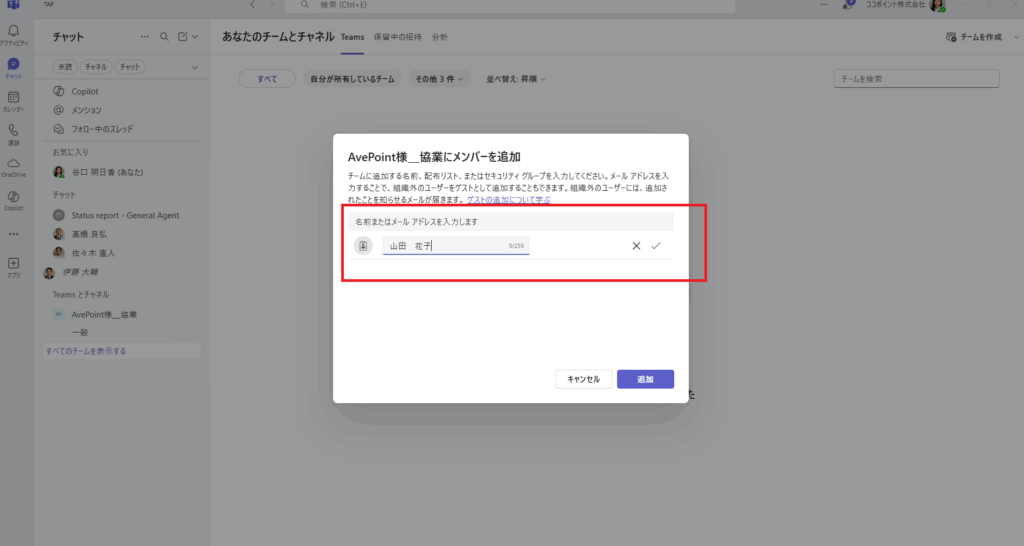
Task: Toggle the チャネル filter chip
Action: click(x=96, y=67)
